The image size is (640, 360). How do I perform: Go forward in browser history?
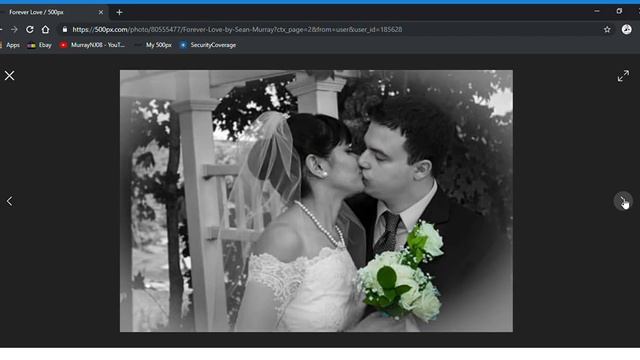pyautogui.click(x=14, y=29)
